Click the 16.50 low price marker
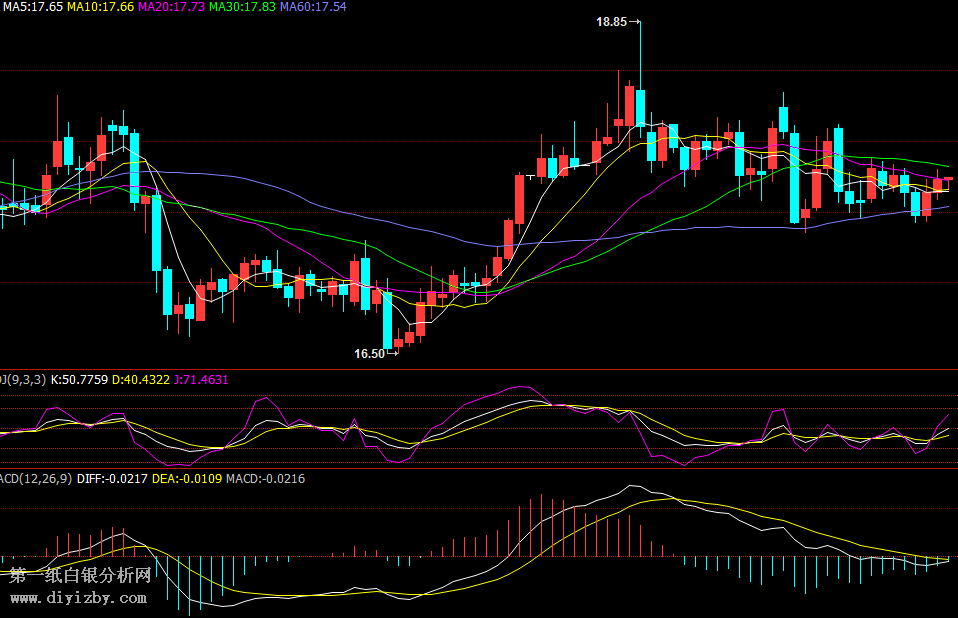 369,354
